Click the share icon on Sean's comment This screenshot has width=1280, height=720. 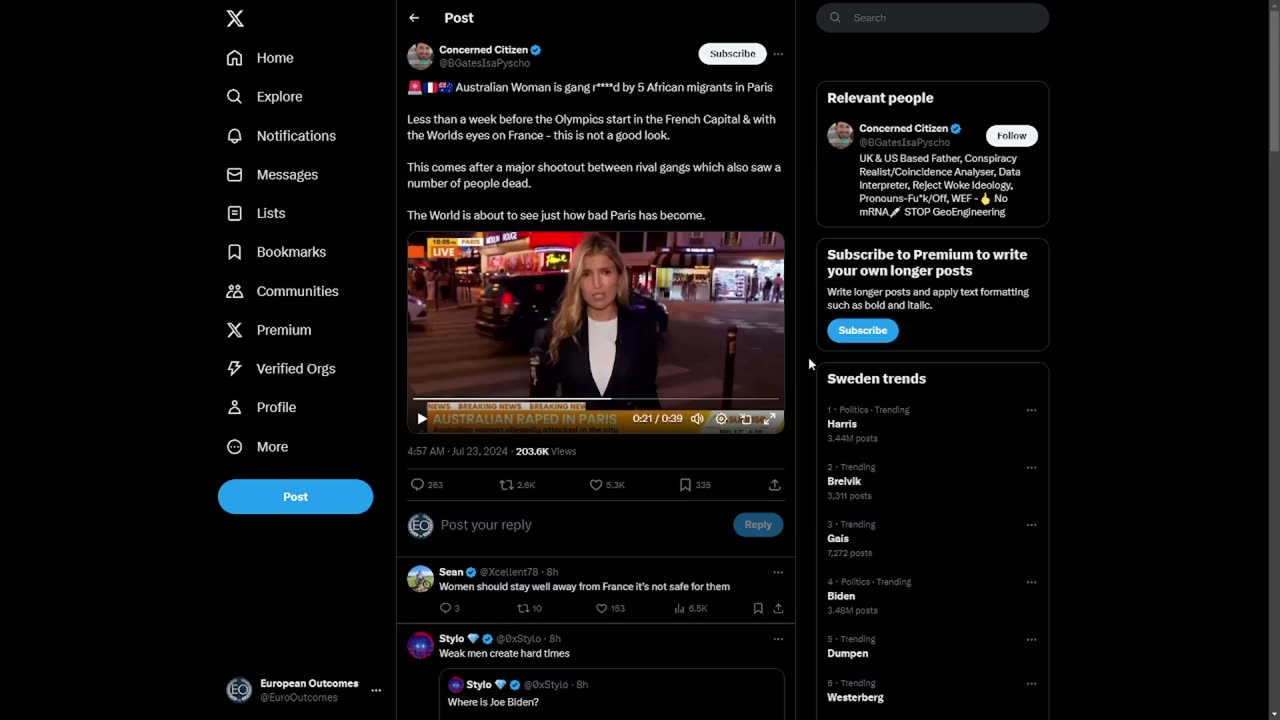tap(778, 608)
